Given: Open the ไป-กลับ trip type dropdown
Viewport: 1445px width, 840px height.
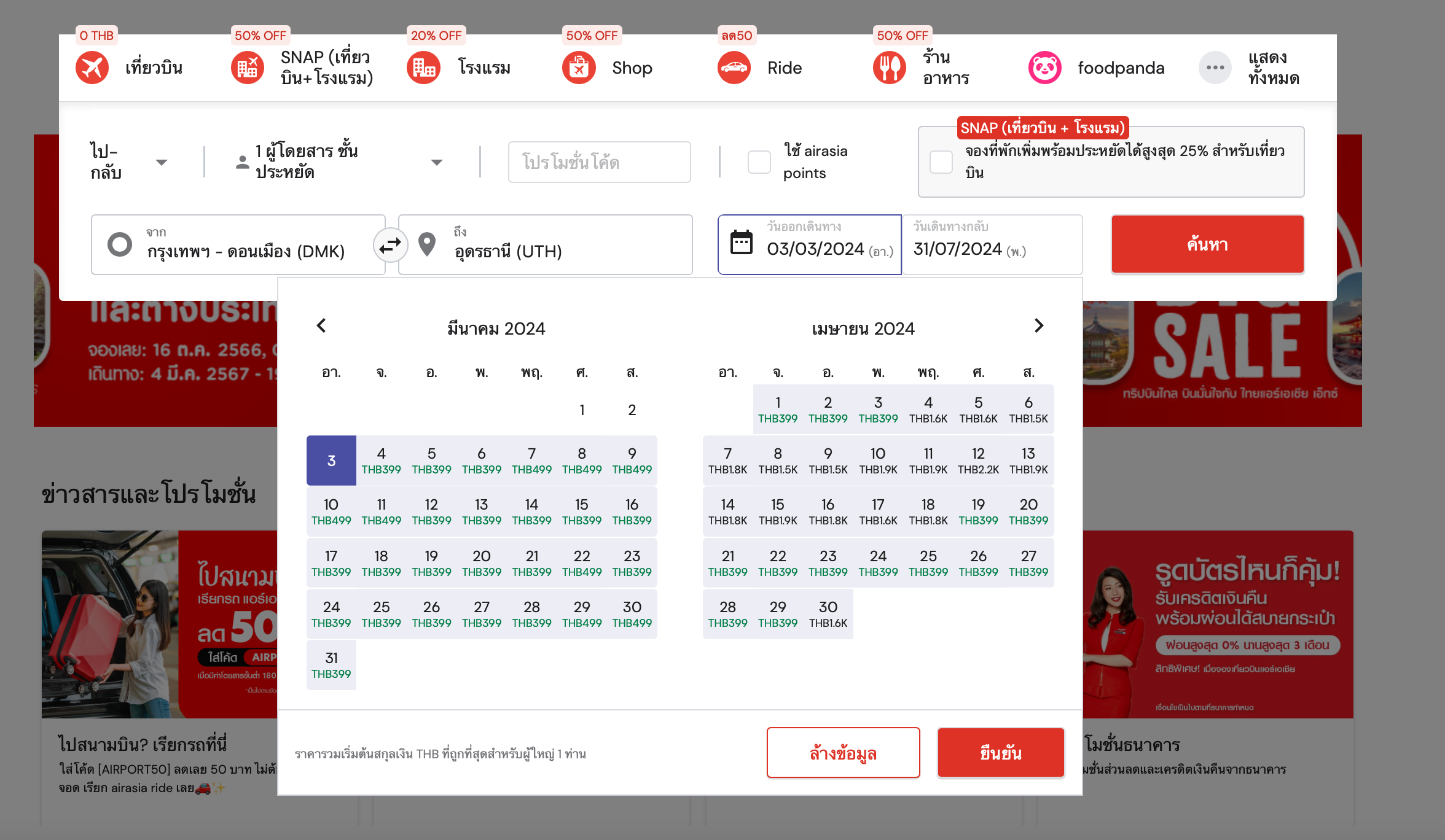Looking at the screenshot, I should pos(162,162).
